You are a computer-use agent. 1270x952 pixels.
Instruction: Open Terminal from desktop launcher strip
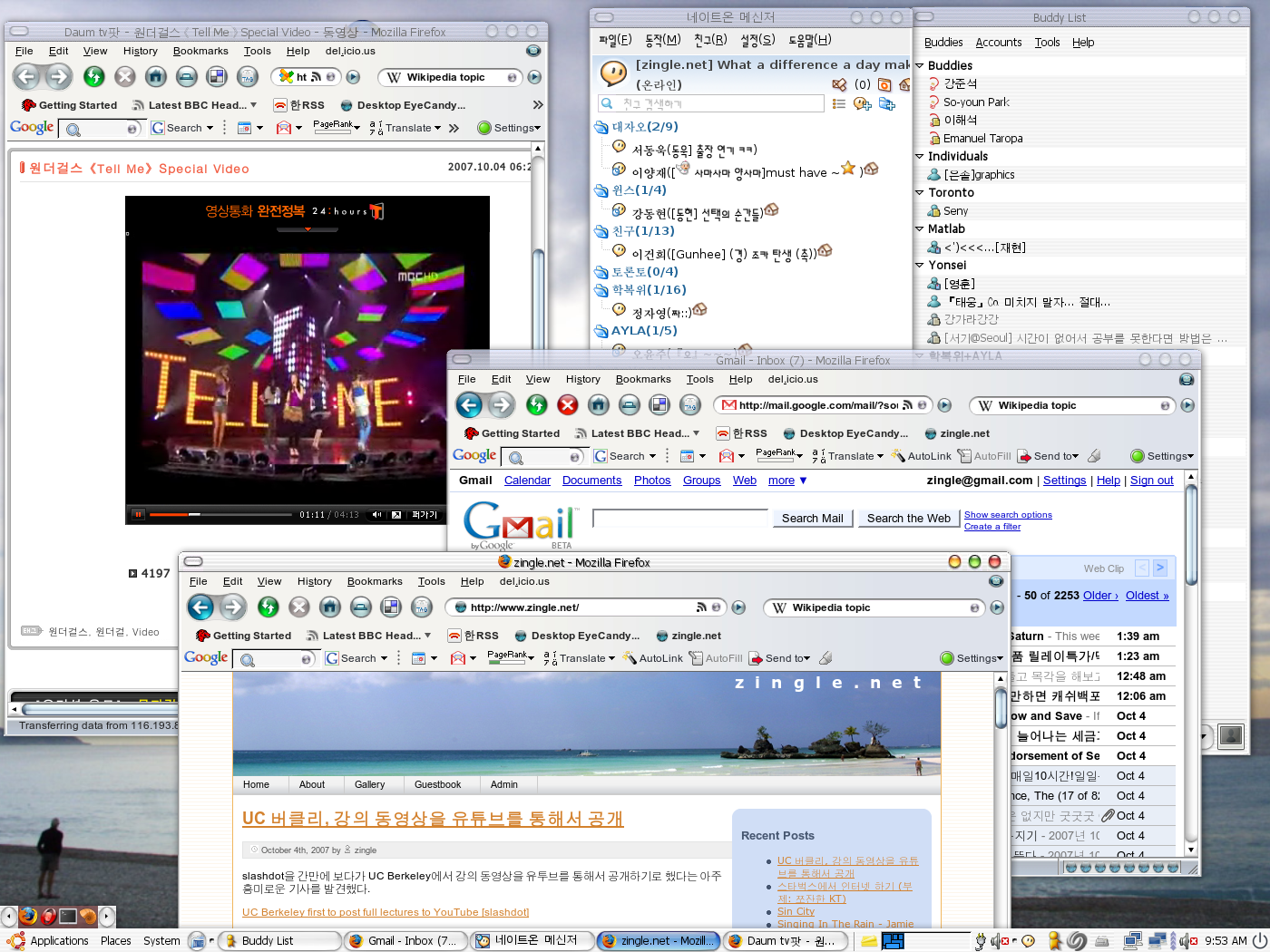[68, 916]
